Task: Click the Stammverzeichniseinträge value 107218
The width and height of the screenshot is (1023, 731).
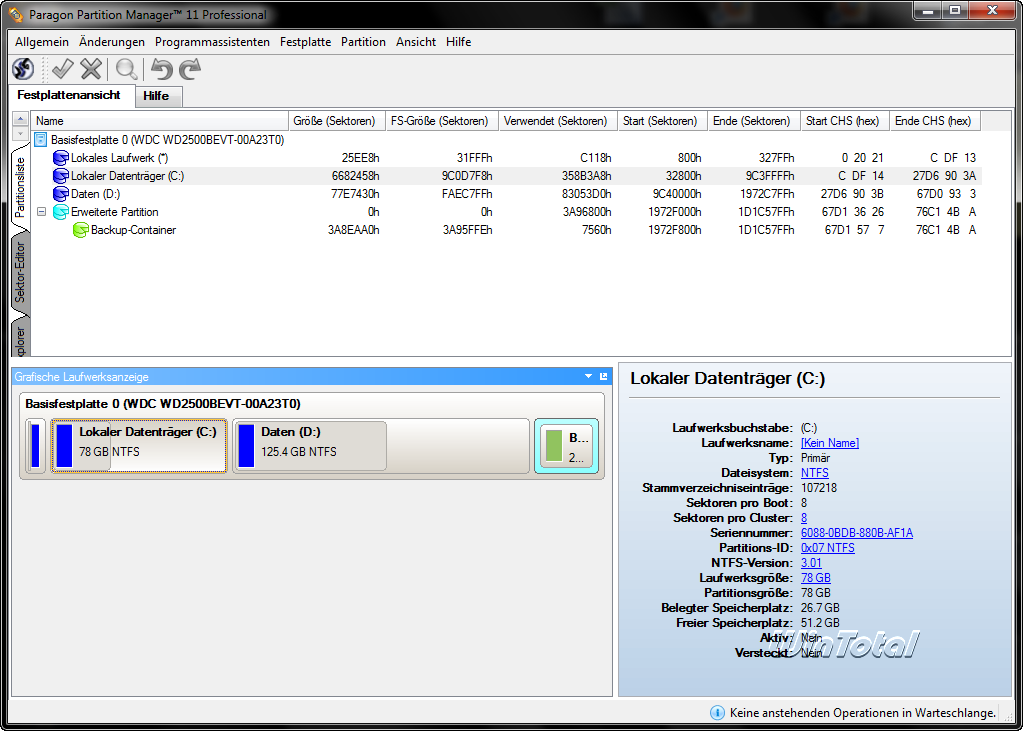Action: [819, 488]
